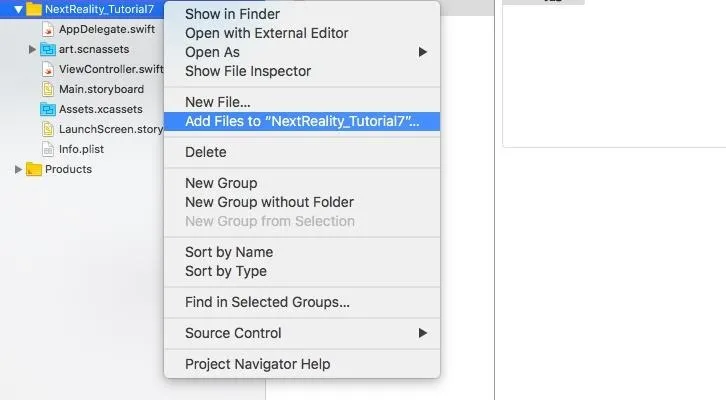Expand the Products group triangle
The image size is (726, 400).
coord(18,169)
